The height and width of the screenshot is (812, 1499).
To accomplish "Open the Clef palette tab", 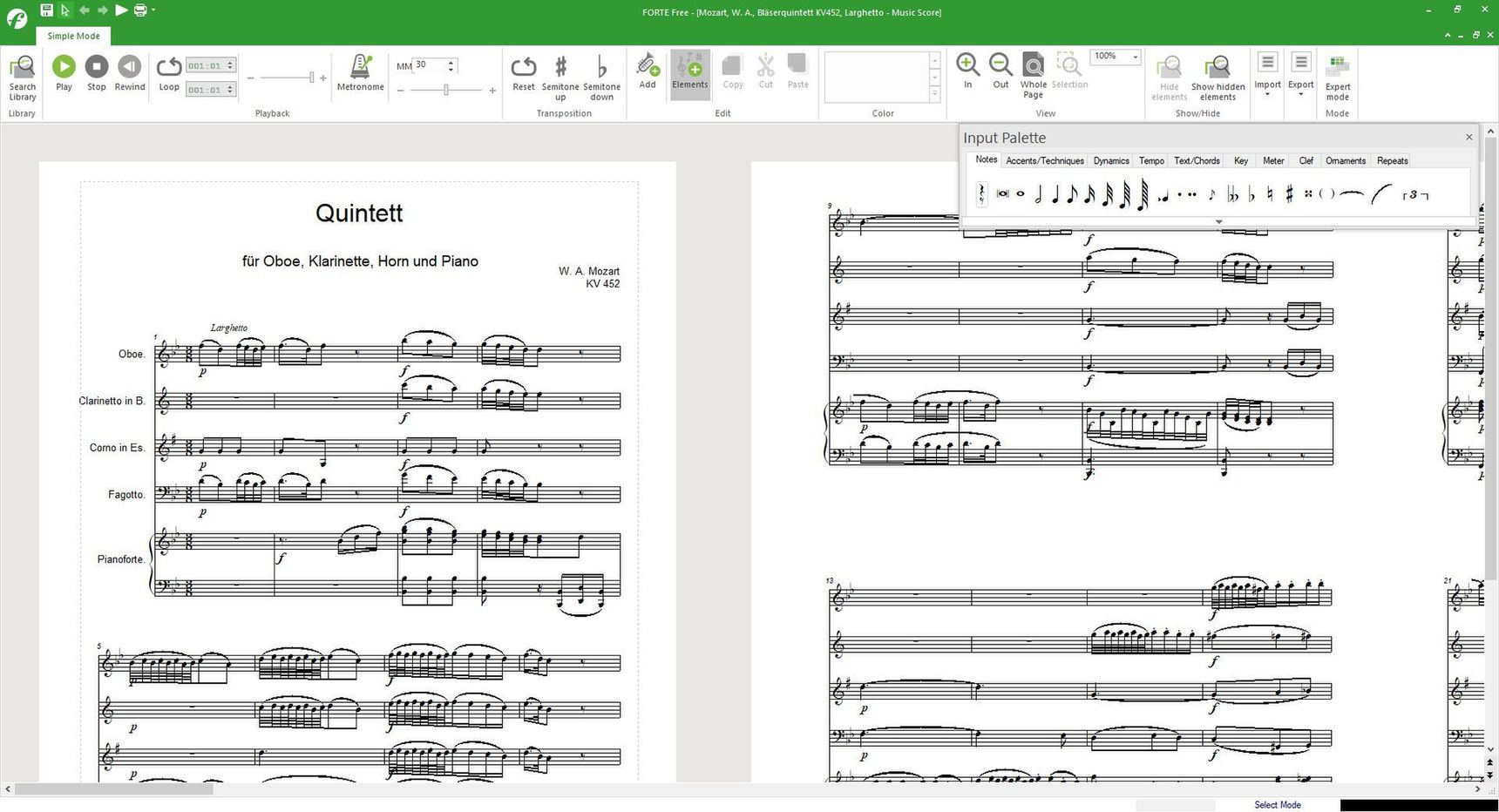I will [x=1306, y=160].
